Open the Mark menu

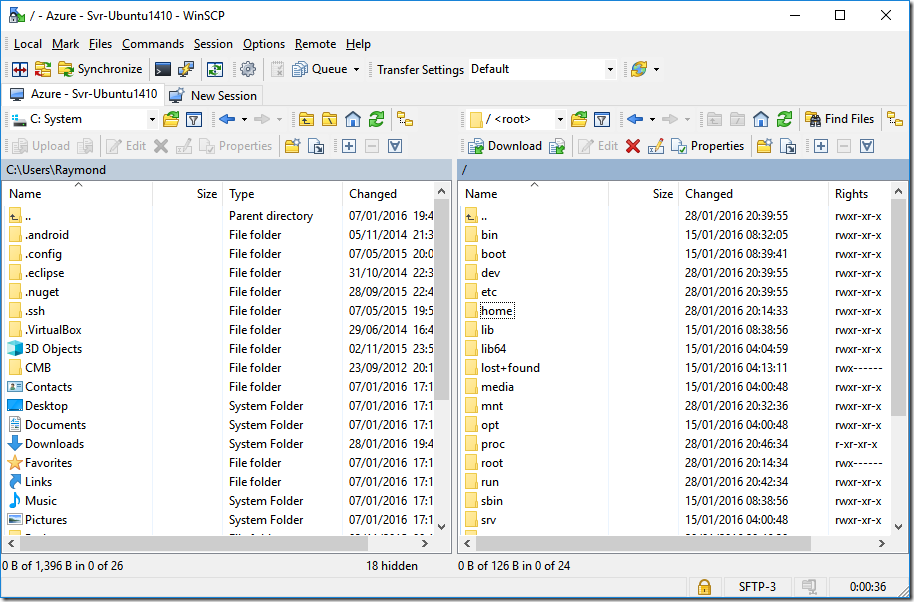65,44
